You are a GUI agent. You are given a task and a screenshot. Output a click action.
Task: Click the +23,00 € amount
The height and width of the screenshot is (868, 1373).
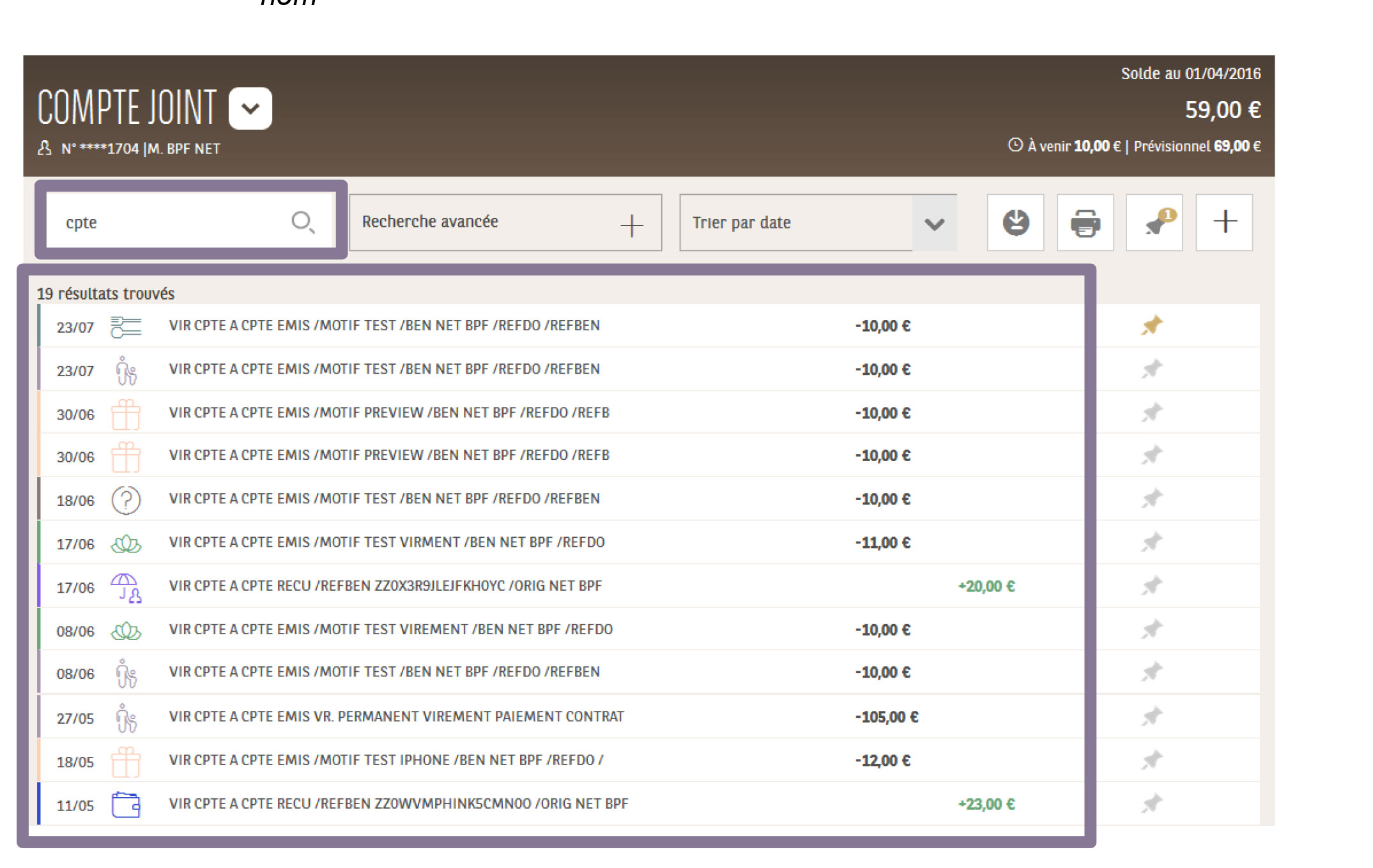click(x=986, y=804)
